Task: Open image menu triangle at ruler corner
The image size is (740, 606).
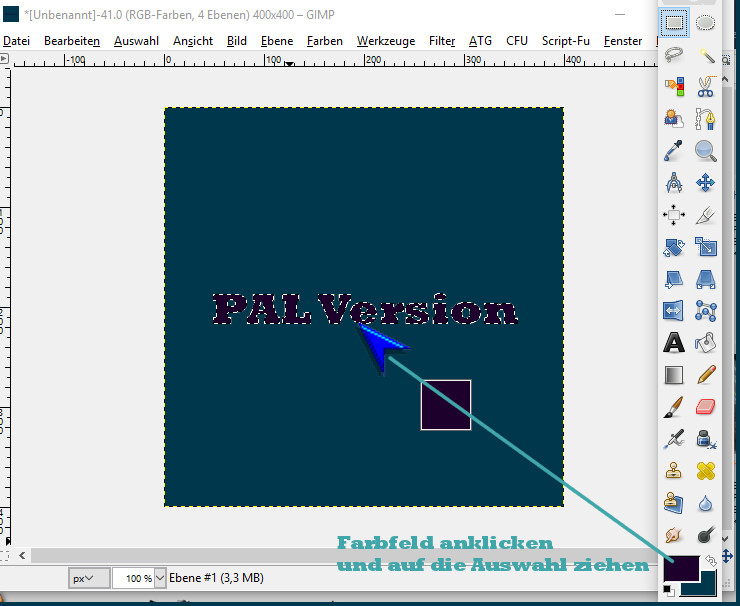Action: [4, 59]
